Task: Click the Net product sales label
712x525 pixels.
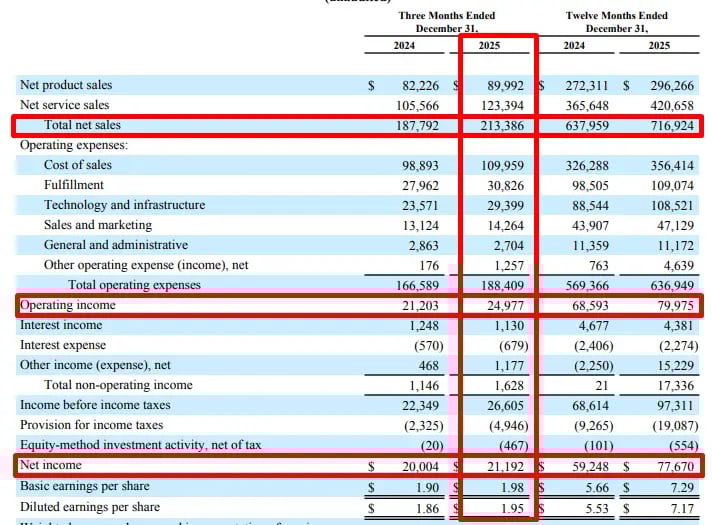Action: [66, 85]
